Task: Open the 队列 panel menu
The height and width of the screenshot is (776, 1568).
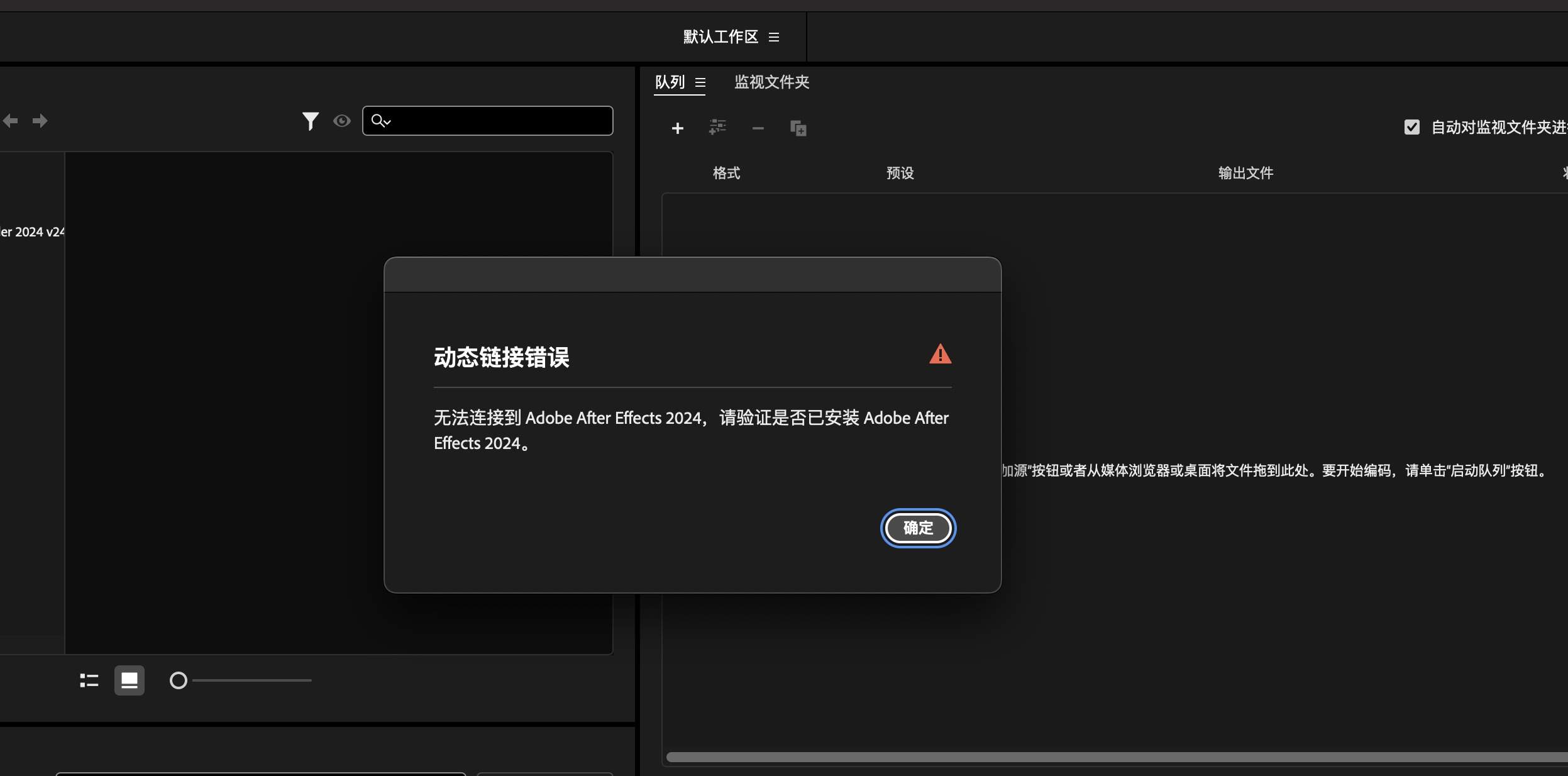Action: coord(700,82)
